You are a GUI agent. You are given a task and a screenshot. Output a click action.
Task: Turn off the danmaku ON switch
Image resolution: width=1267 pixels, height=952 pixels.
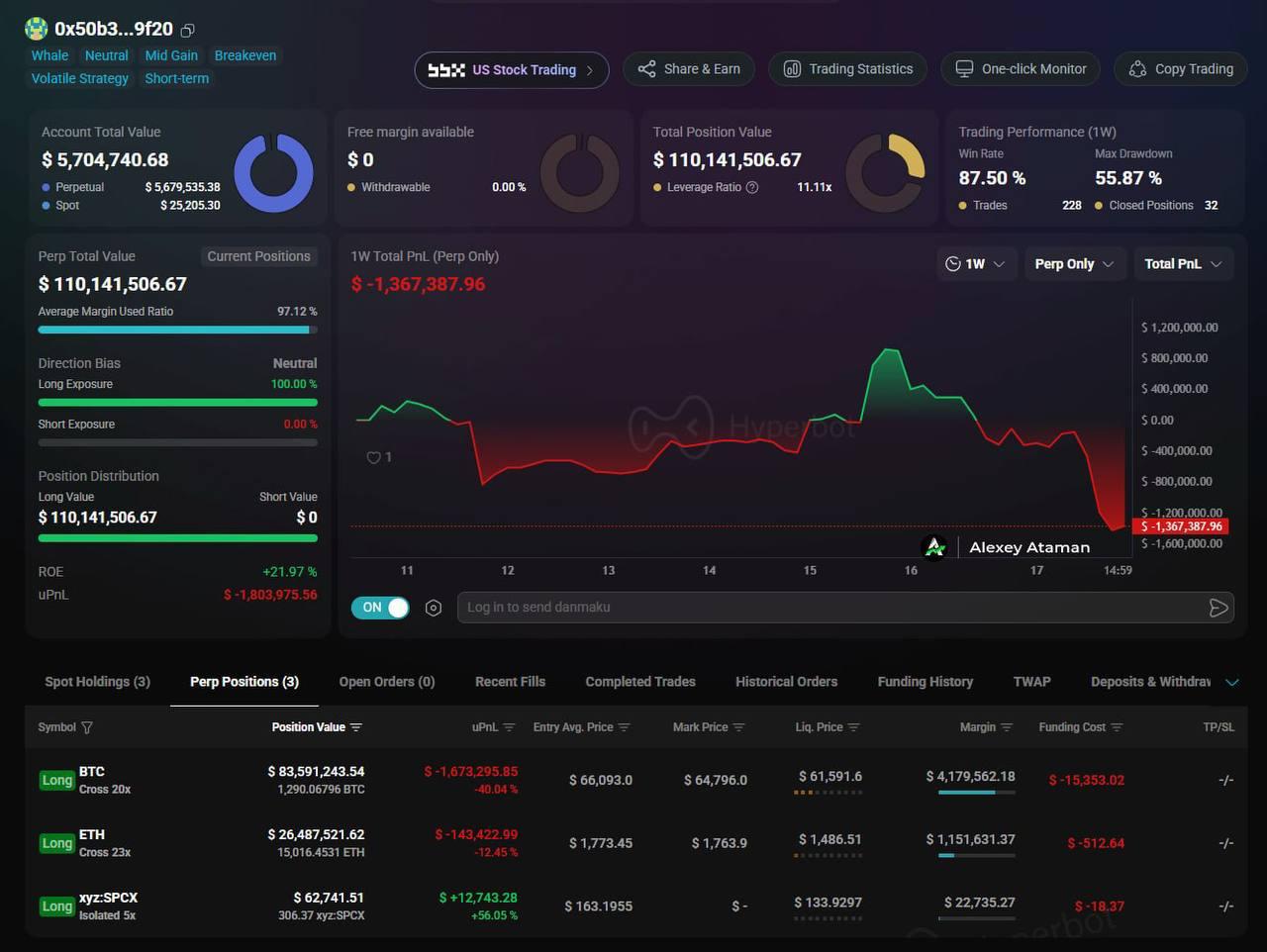[380, 608]
